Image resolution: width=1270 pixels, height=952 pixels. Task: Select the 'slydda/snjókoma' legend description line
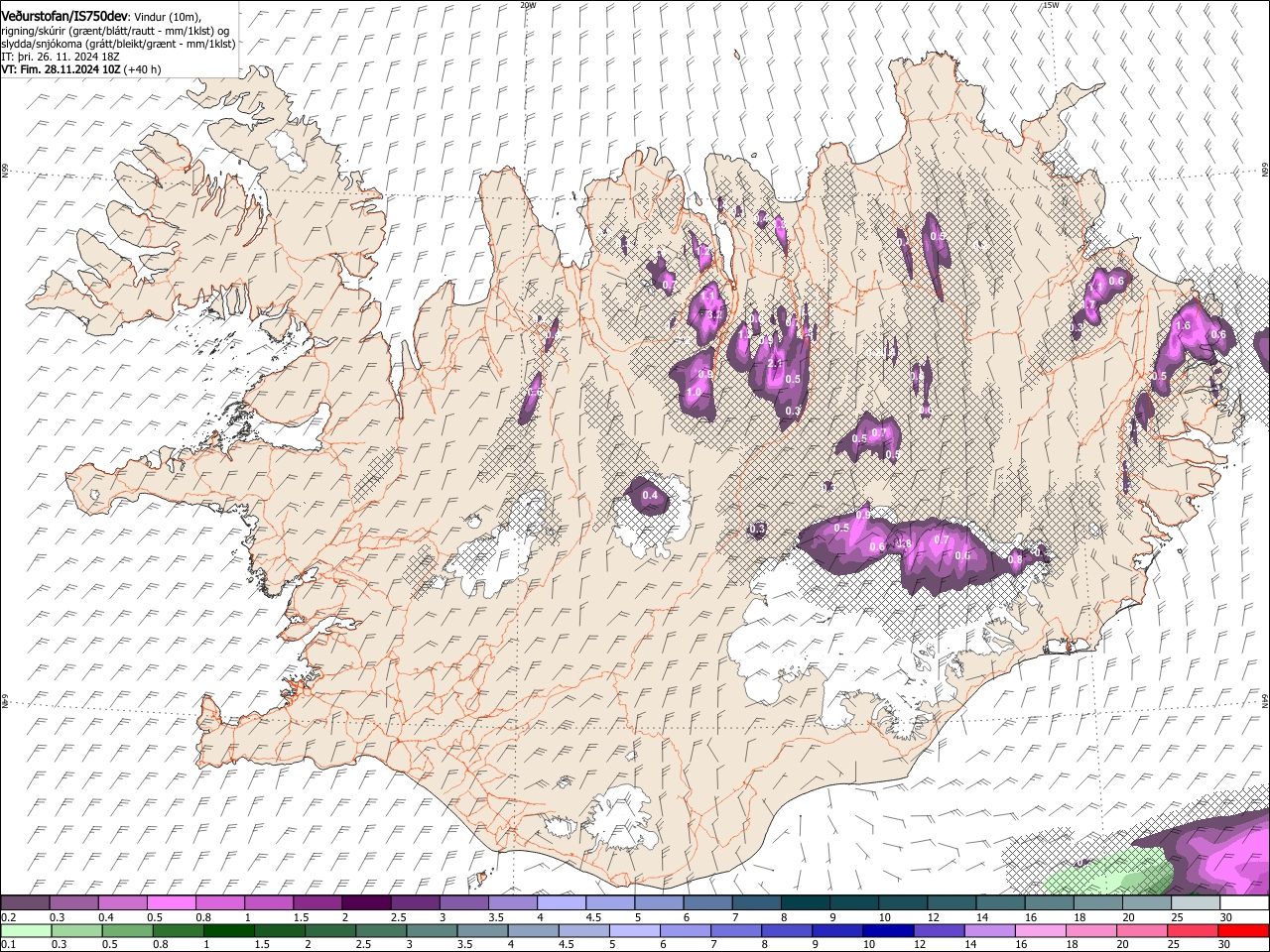click(x=118, y=44)
